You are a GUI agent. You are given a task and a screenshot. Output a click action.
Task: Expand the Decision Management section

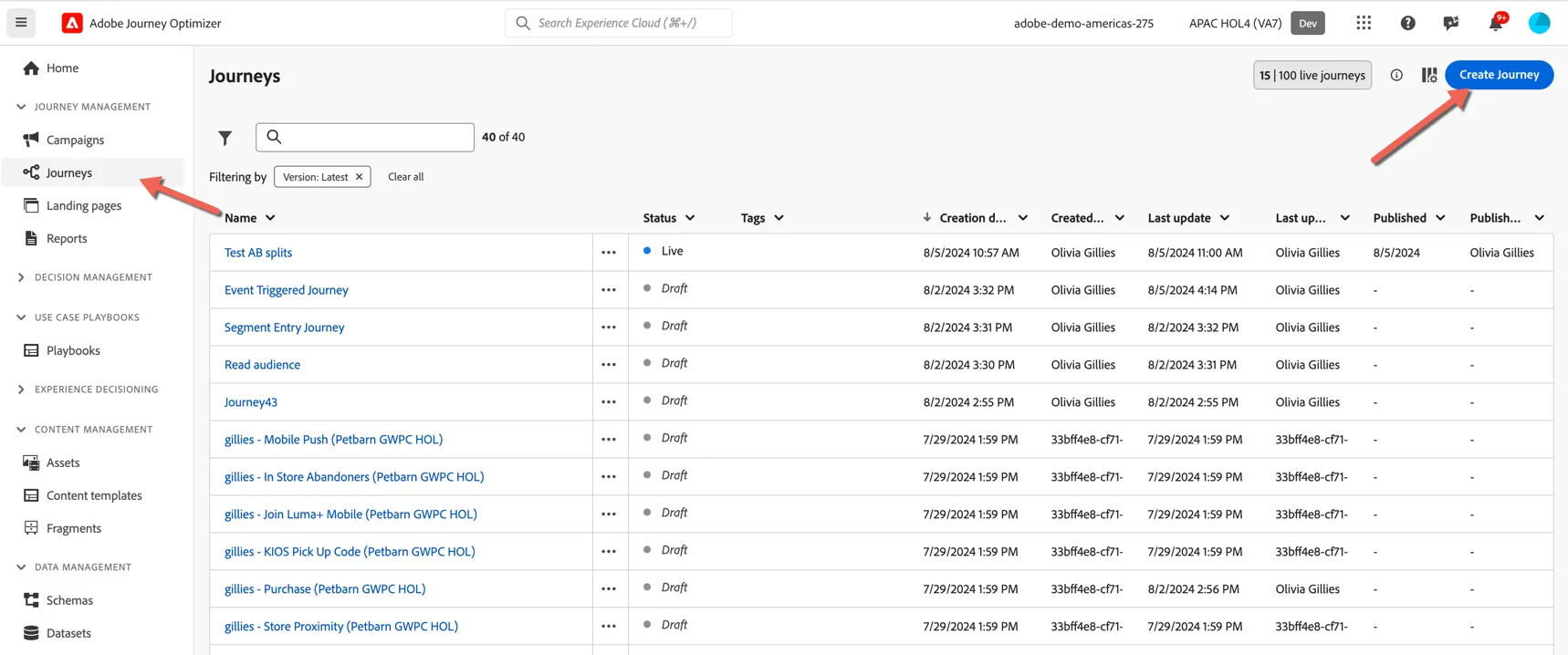(x=21, y=277)
